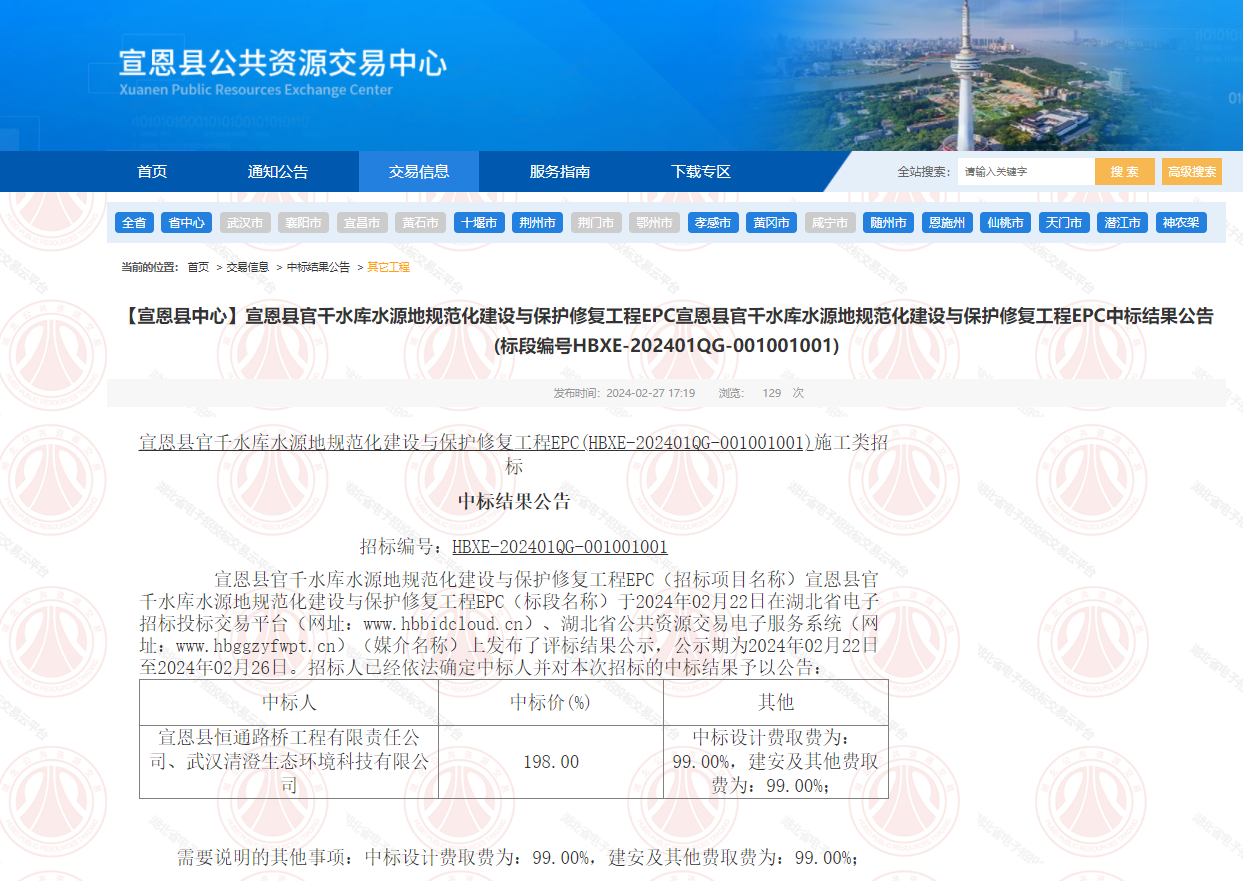1243x881 pixels.
Task: Click the 发布时间 2024-02-27 17:19 text
Action: coord(624,393)
